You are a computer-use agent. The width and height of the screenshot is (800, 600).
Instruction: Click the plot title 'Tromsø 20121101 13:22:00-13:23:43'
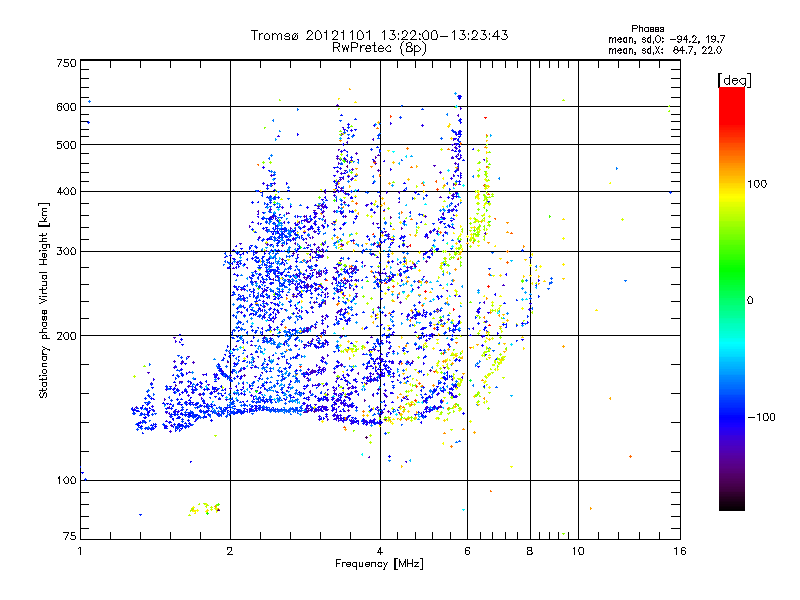pos(379,35)
